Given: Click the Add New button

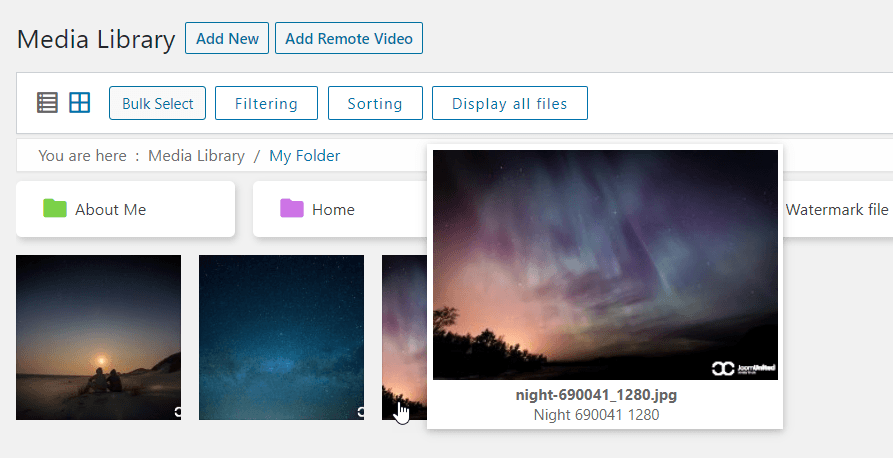Looking at the screenshot, I should (227, 39).
